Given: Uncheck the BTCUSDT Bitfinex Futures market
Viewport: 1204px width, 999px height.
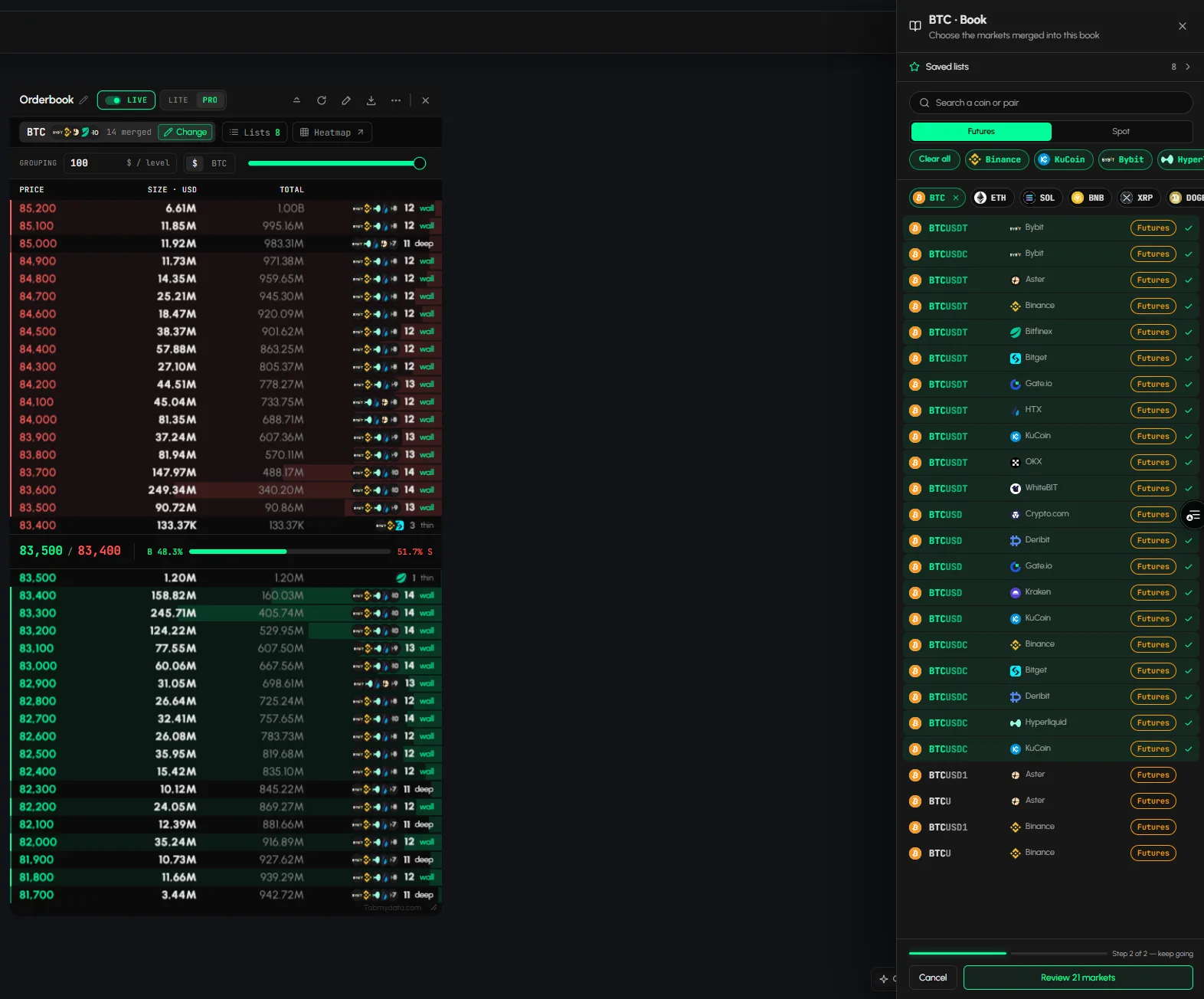Looking at the screenshot, I should pyautogui.click(x=1051, y=332).
